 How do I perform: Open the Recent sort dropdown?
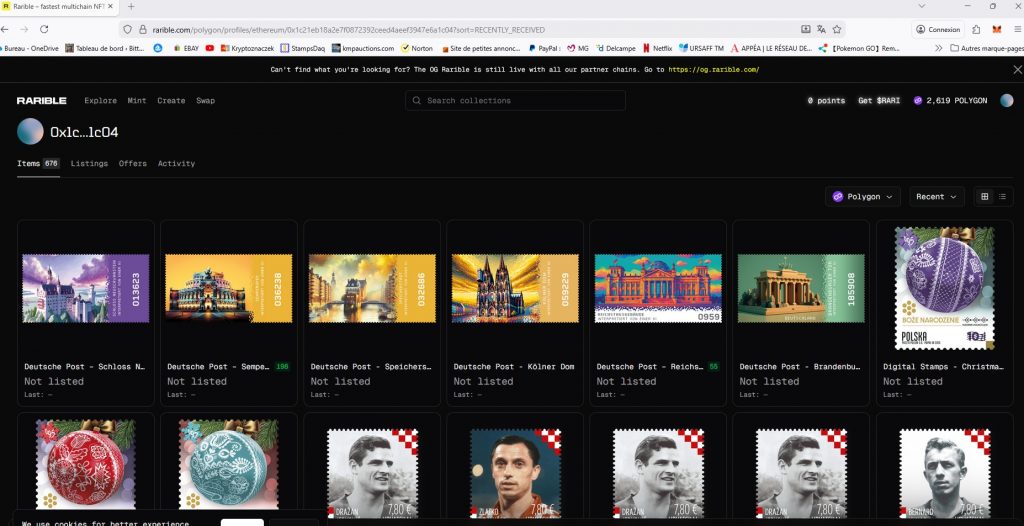click(x=936, y=197)
